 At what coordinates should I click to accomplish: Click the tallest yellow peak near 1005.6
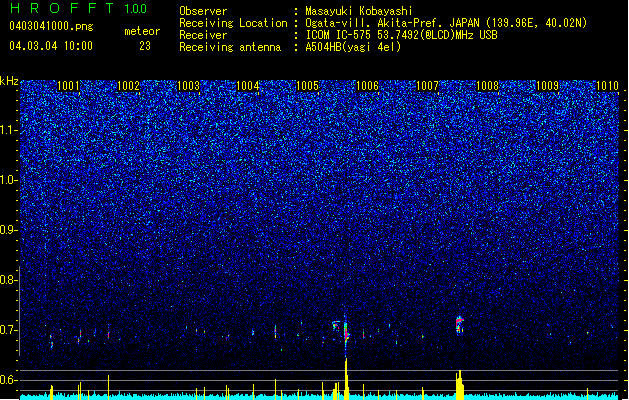click(346, 379)
